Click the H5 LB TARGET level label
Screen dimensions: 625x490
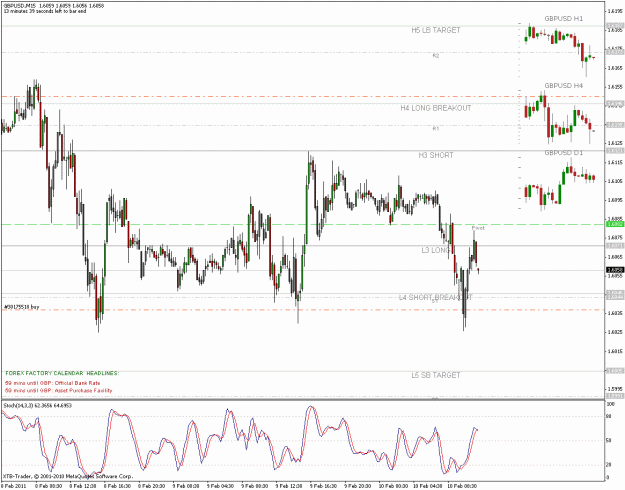point(436,30)
